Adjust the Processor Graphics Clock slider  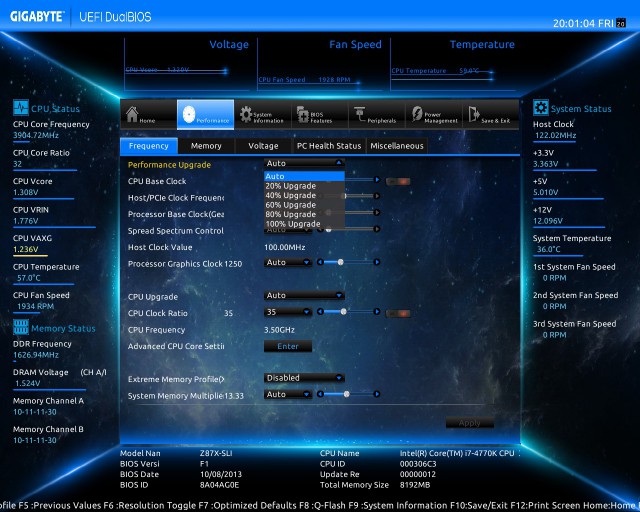[340, 262]
